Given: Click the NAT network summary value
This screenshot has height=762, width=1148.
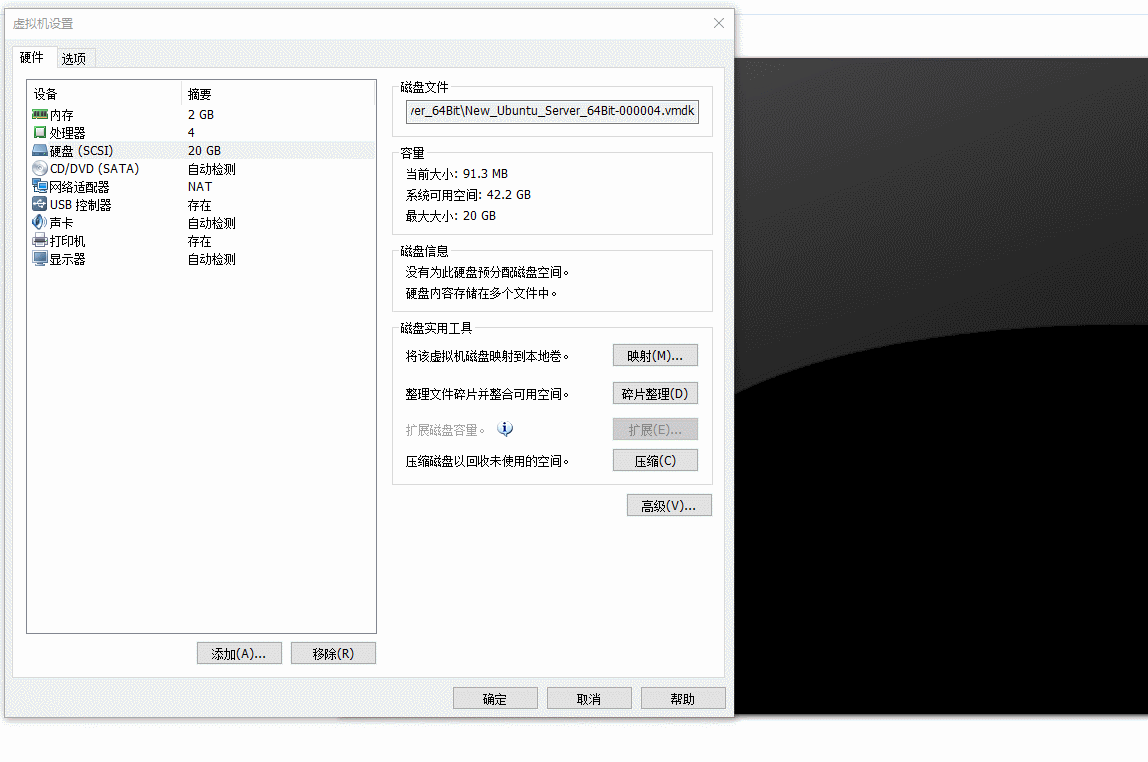Looking at the screenshot, I should coord(200,187).
